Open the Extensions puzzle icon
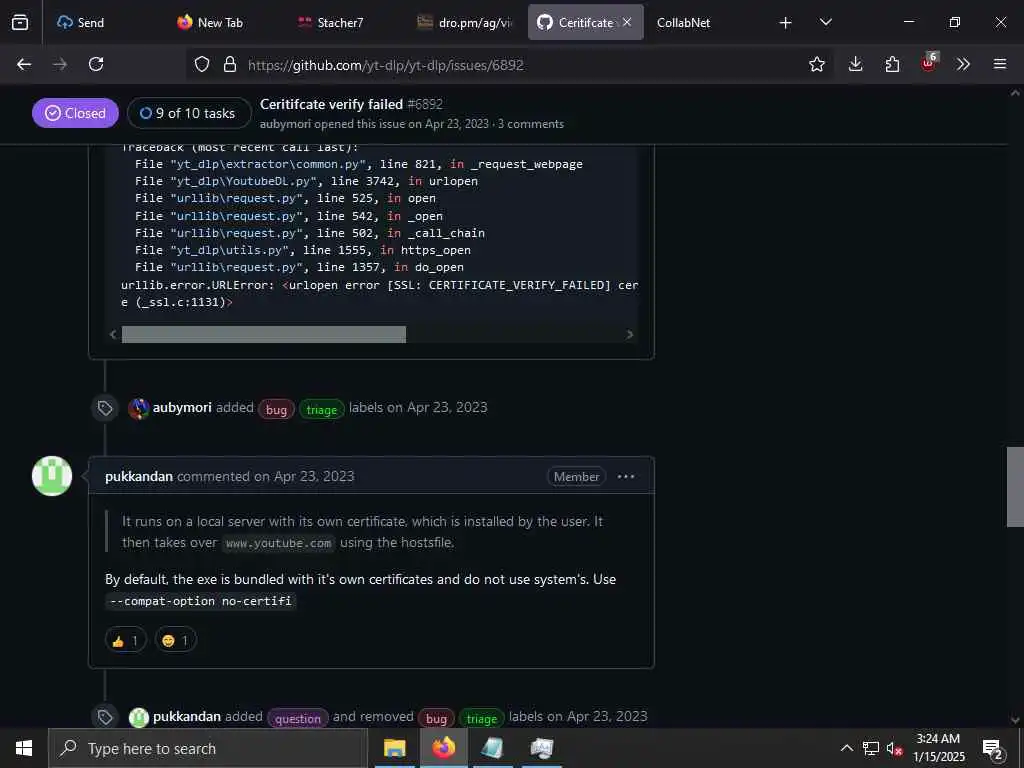Viewport: 1024px width, 768px height. coord(892,64)
